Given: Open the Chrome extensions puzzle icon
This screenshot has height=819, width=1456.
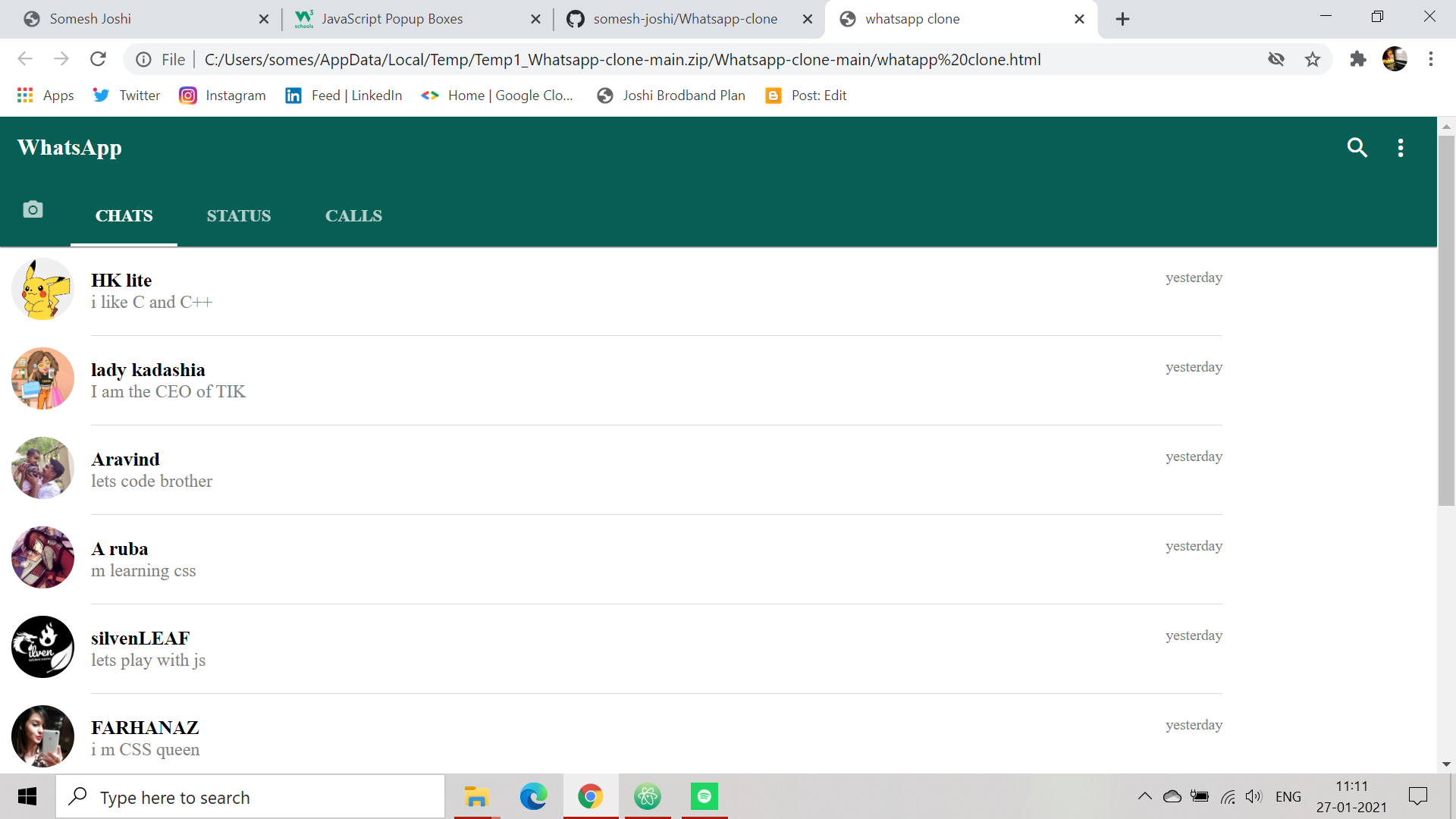Looking at the screenshot, I should [1357, 59].
